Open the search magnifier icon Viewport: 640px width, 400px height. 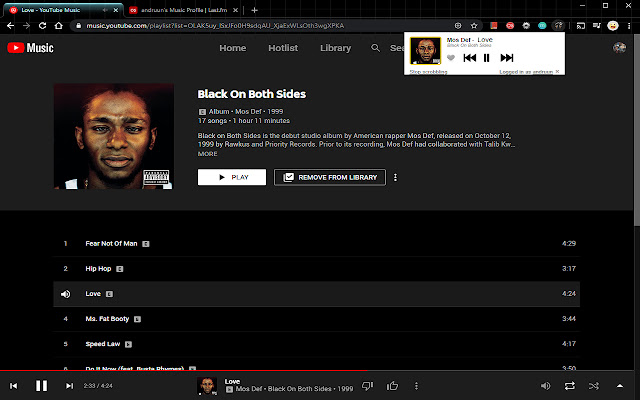tap(376, 48)
